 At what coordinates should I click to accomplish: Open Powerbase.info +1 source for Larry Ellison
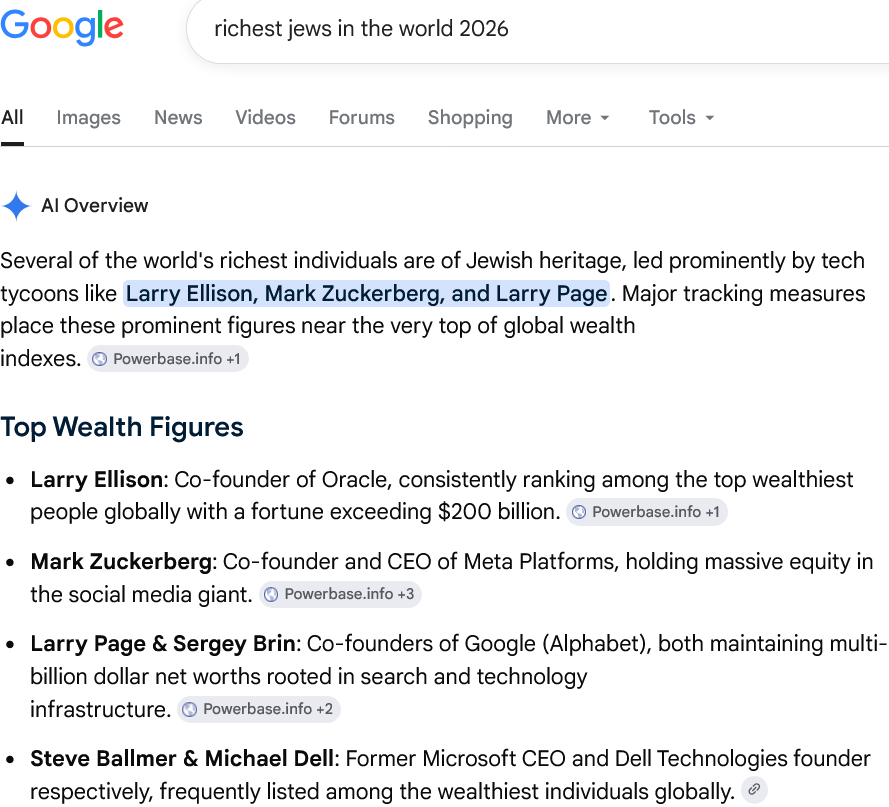click(647, 512)
